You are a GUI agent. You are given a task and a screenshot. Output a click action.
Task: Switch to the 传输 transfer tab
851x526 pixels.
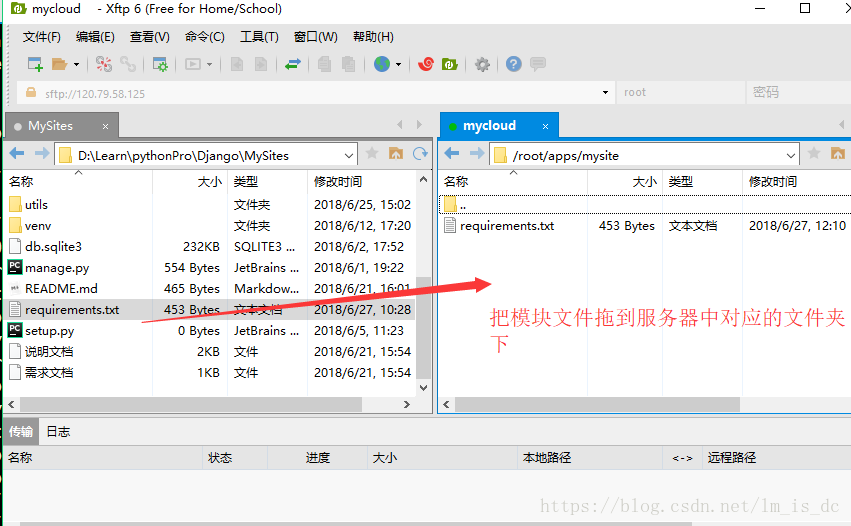tap(21, 432)
